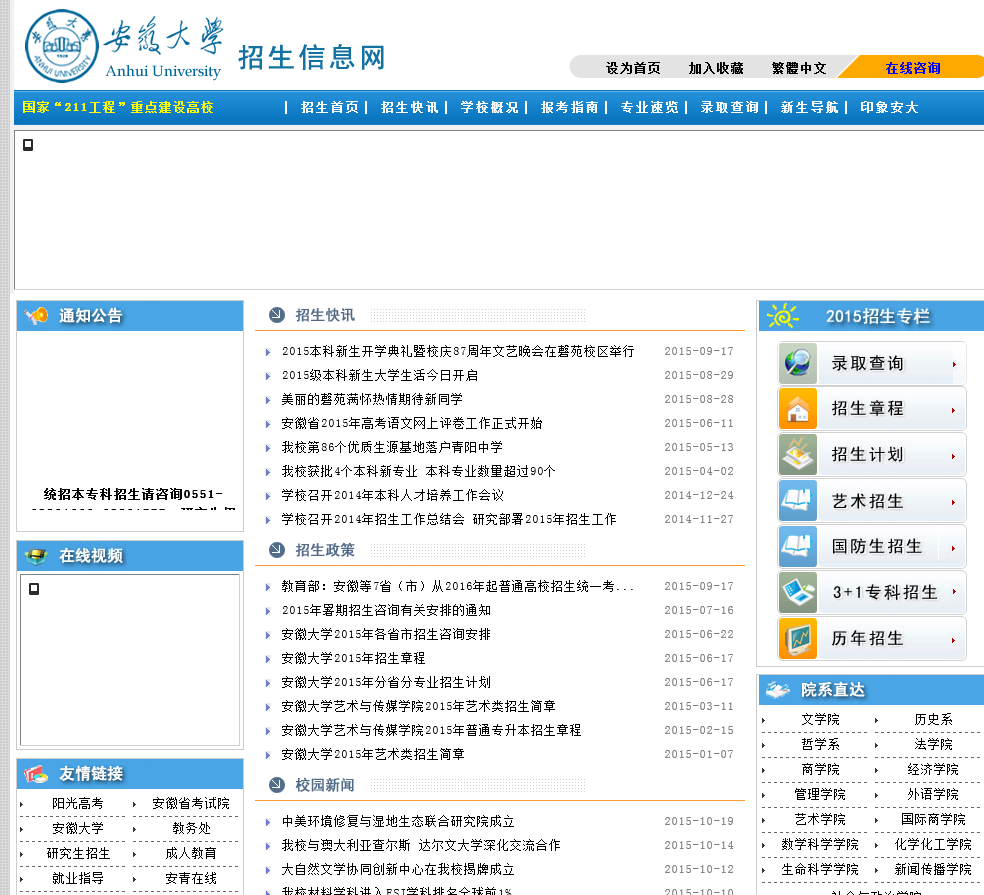The image size is (984, 895).
Task: Open the 成人教育 friendly link
Action: 191,854
